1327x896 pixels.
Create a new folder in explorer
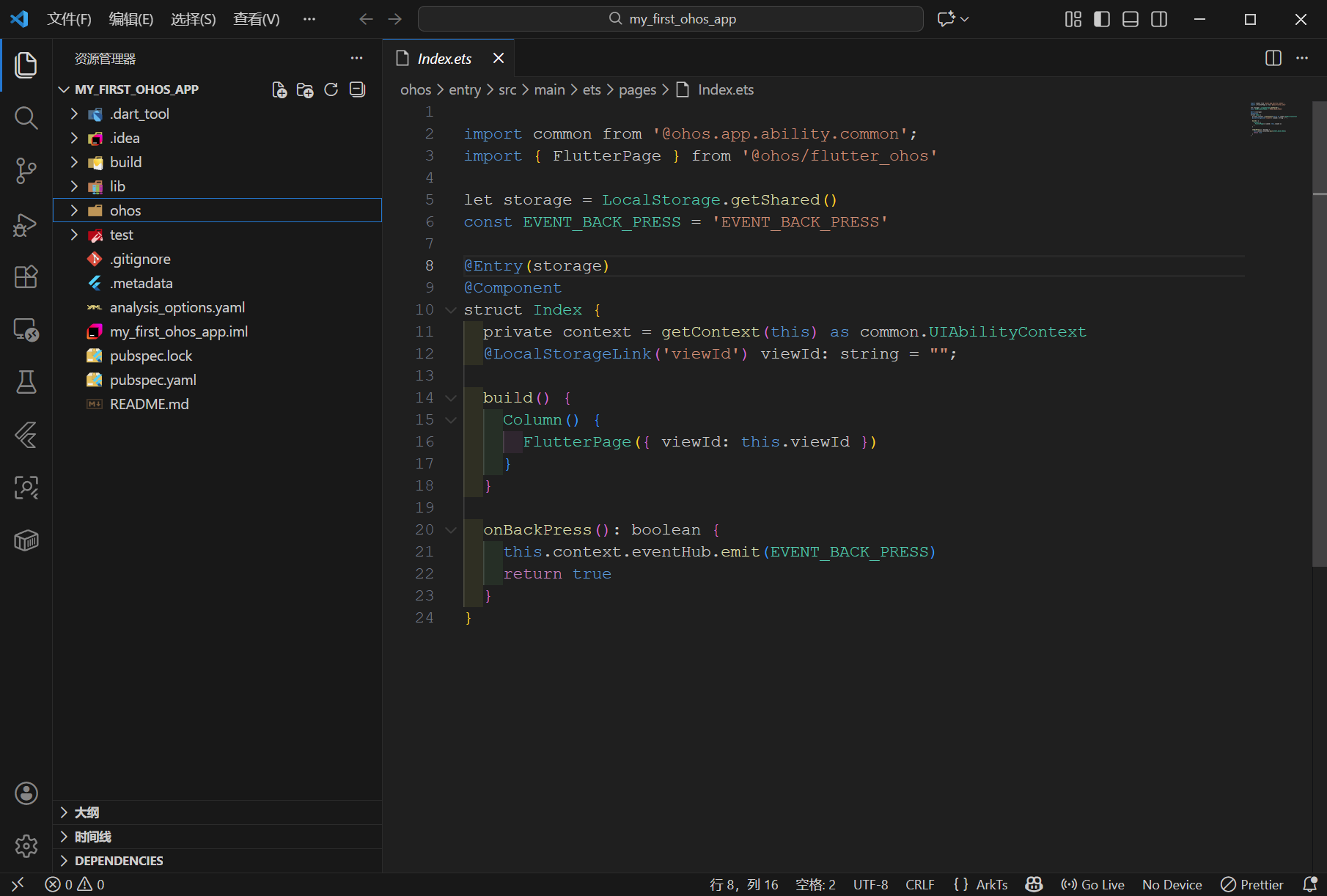(305, 89)
